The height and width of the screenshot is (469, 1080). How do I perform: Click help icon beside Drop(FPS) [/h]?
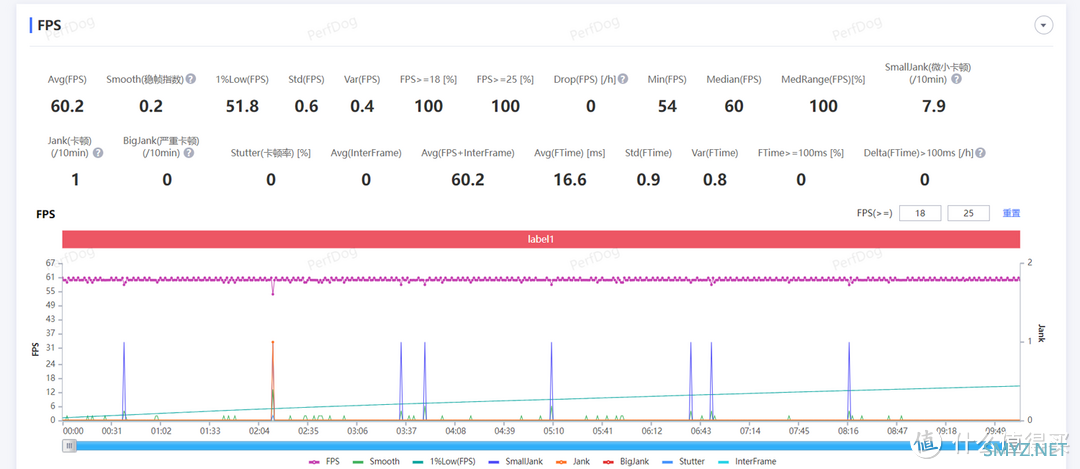(x=623, y=79)
